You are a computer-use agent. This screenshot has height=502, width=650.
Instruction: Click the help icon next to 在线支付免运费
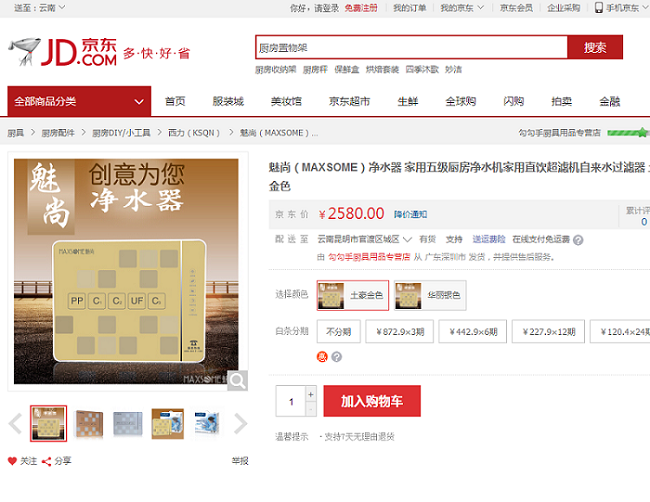[578, 240]
